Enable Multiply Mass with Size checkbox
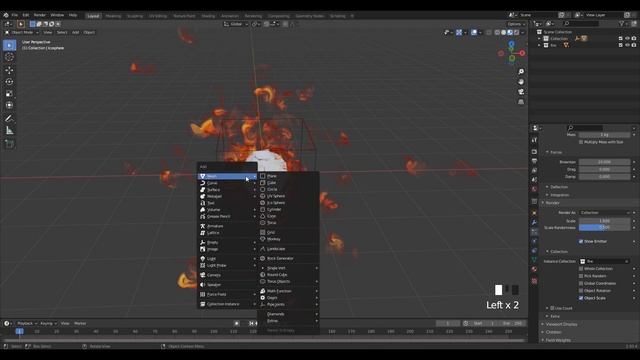 click(581, 142)
